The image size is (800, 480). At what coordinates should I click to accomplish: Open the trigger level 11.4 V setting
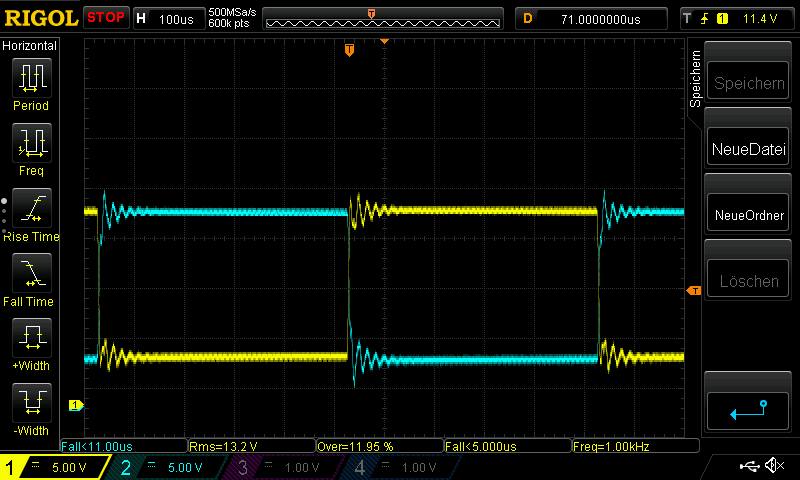[739, 18]
